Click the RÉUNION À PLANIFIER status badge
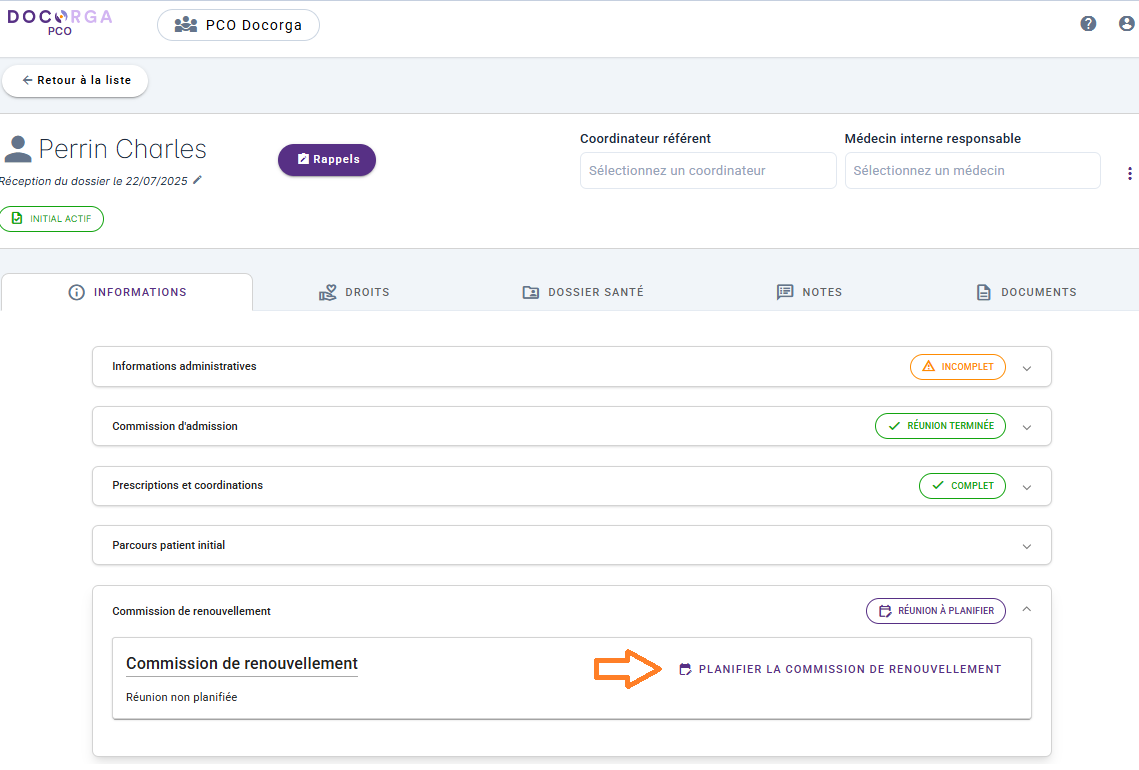 pos(935,611)
